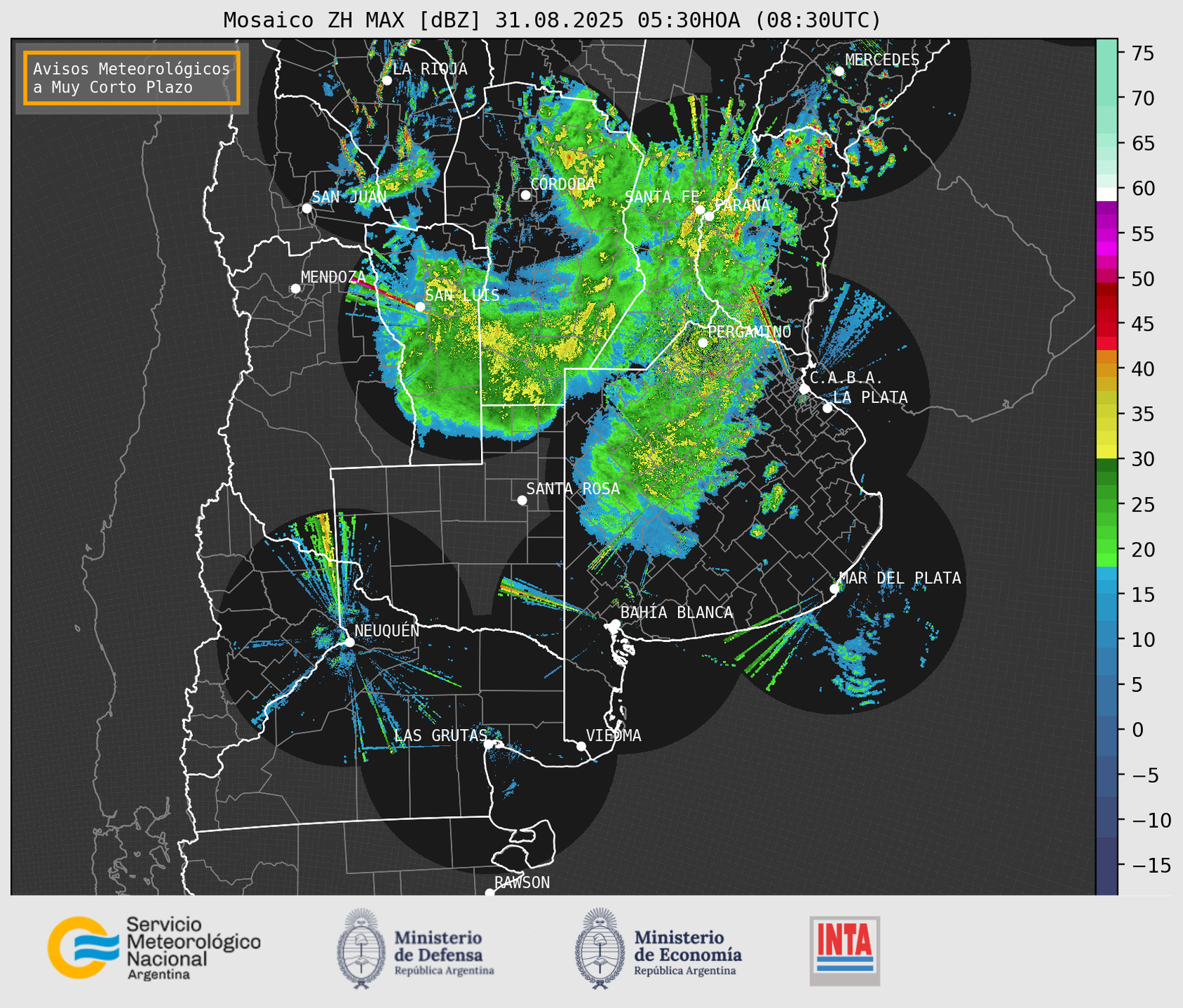
Task: Click the NEUQUÉN map label
Action: click(387, 630)
